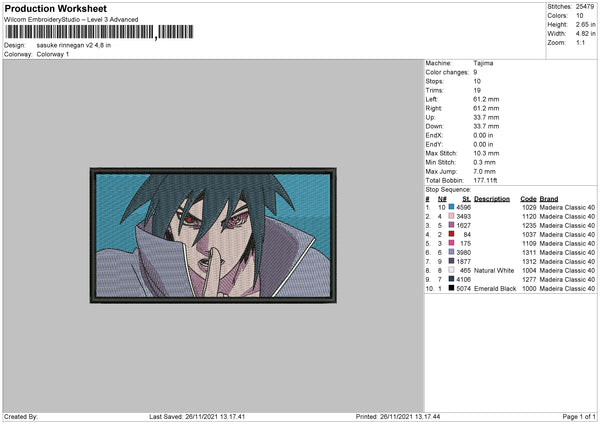Click the 'Description' column header
The height and width of the screenshot is (424, 600).
point(492,199)
